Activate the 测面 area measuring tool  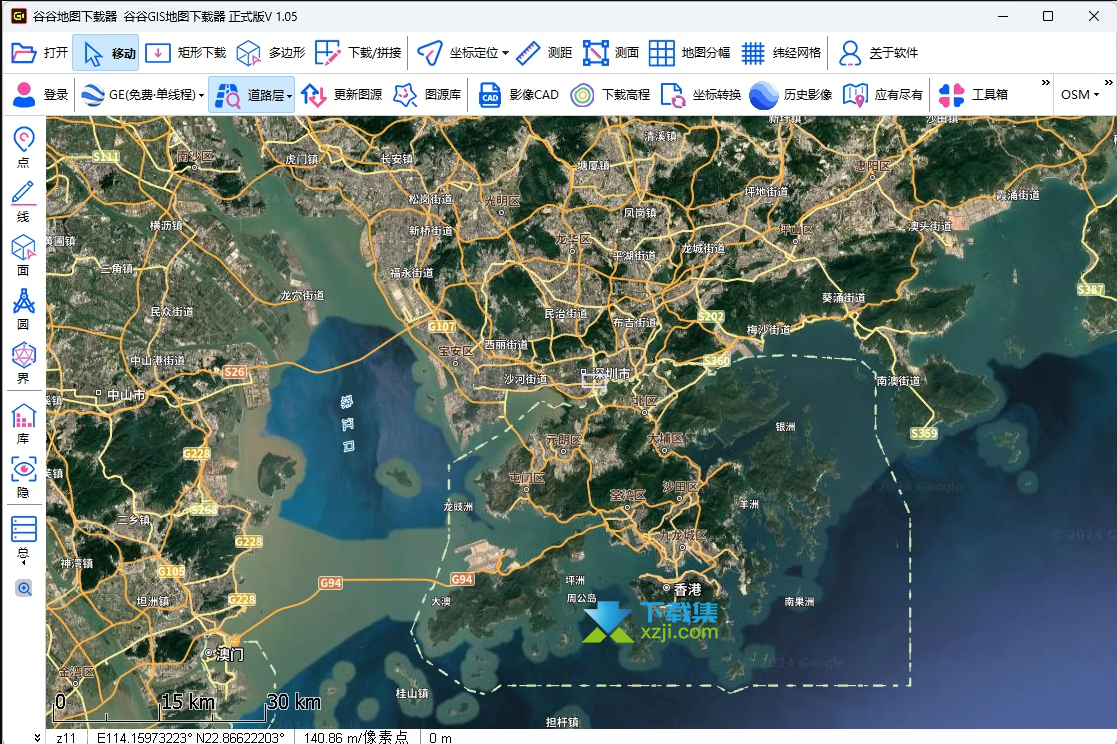[611, 53]
